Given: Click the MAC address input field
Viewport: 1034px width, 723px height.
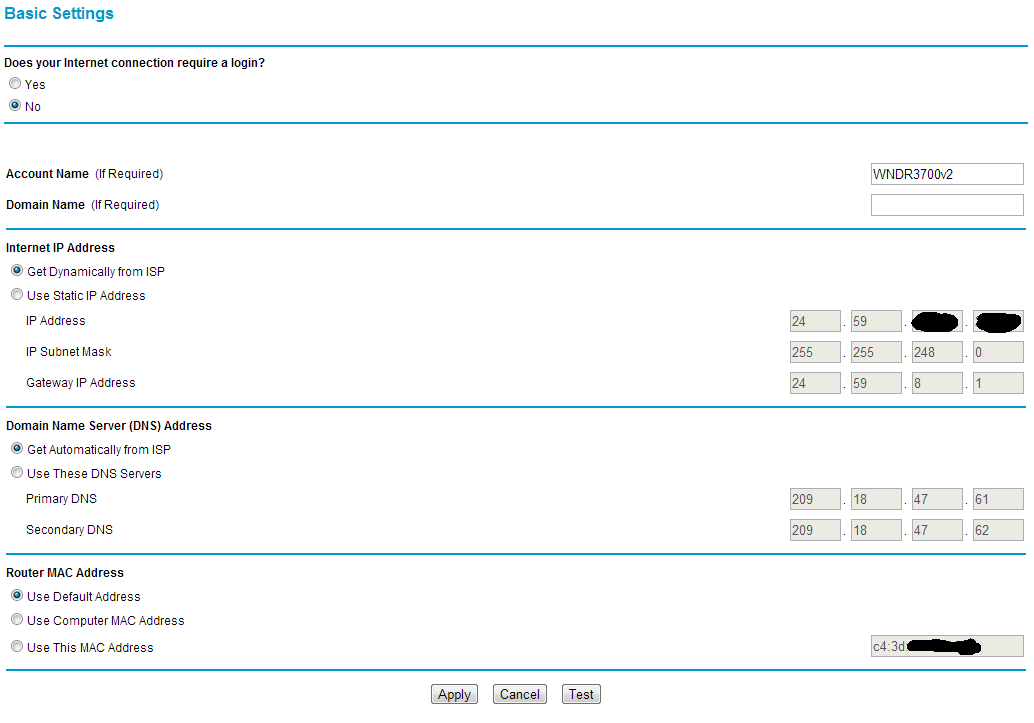Looking at the screenshot, I should [946, 647].
